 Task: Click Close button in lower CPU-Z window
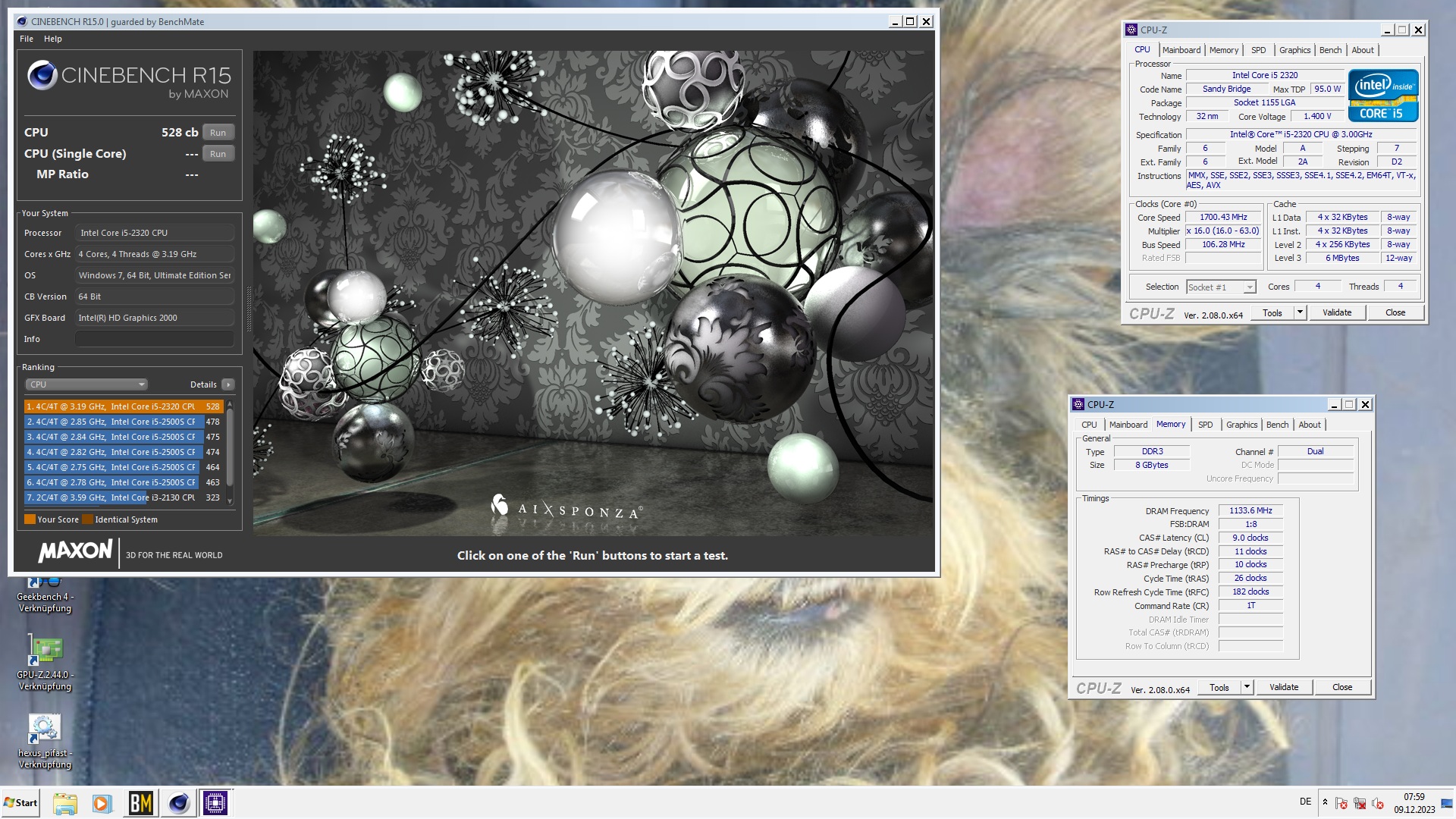[x=1342, y=687]
